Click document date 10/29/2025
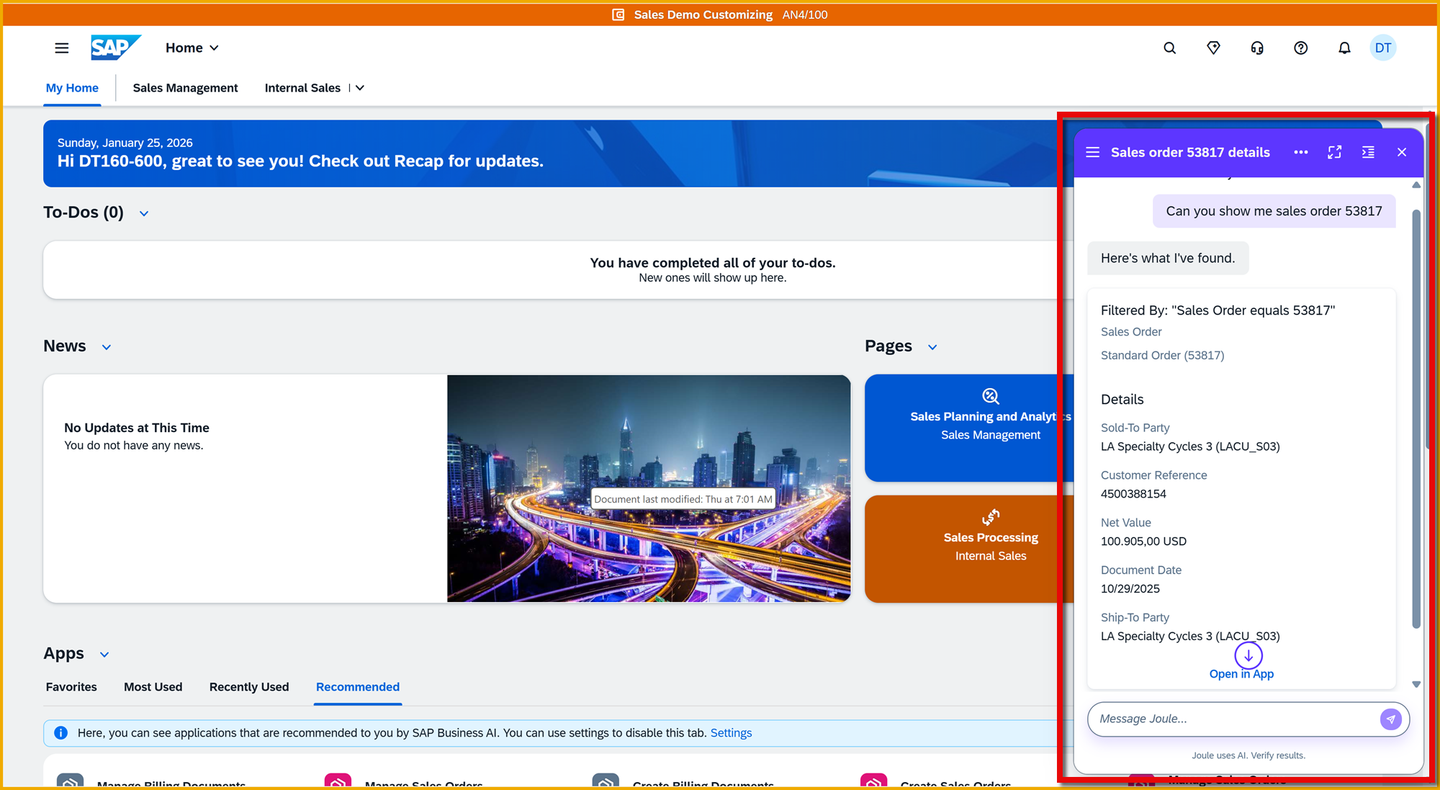The image size is (1440, 790). click(1131, 589)
